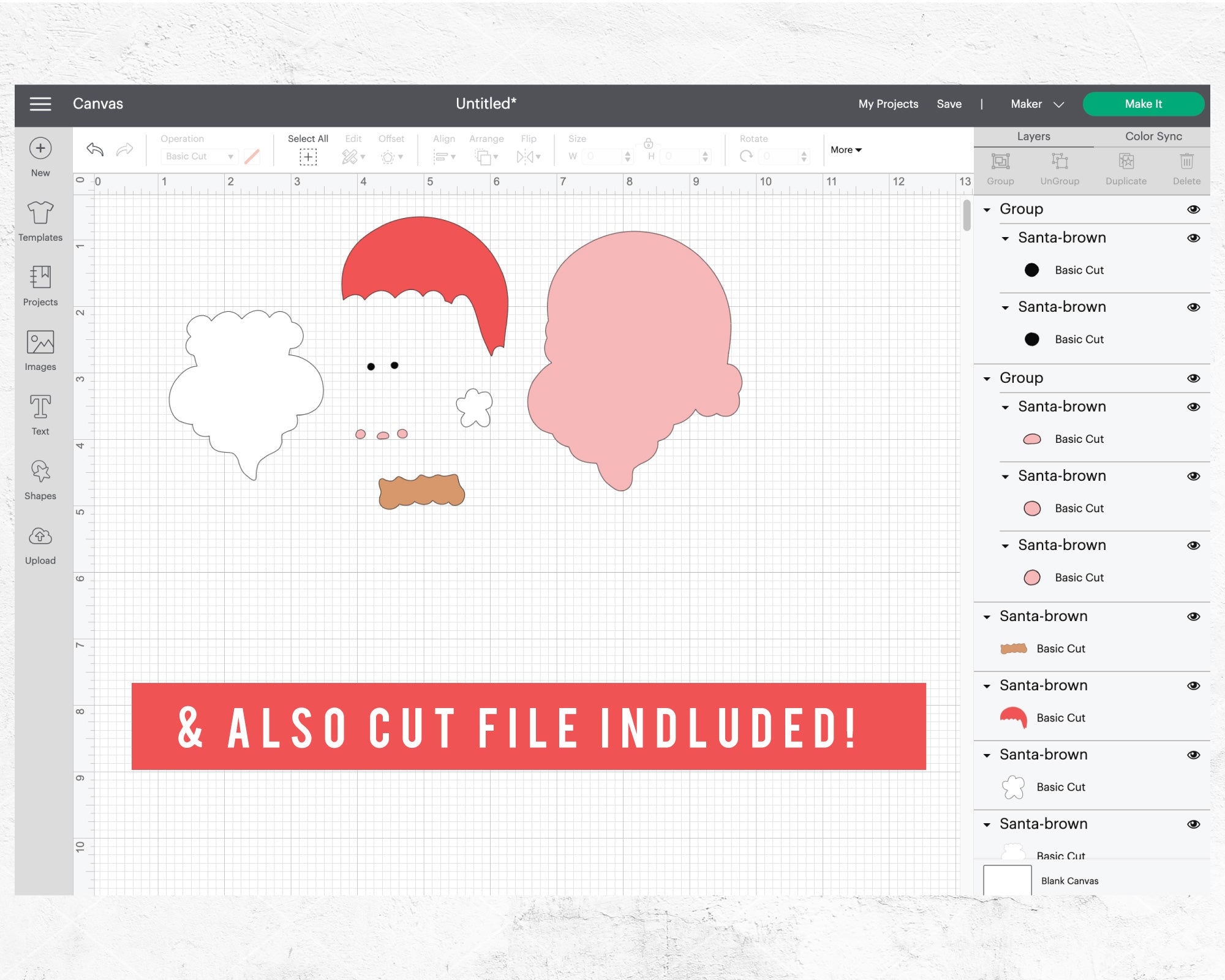The image size is (1225, 980).
Task: Click the Blank Canvas color swatch
Action: coord(1007,880)
